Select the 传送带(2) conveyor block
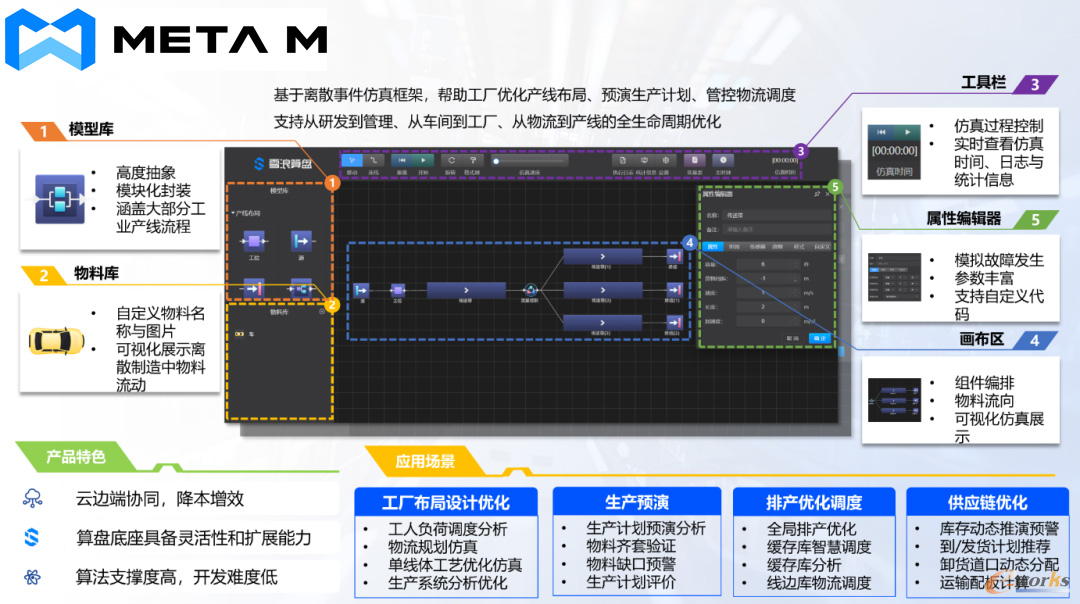Image resolution: width=1080 pixels, height=604 pixels. click(x=603, y=290)
